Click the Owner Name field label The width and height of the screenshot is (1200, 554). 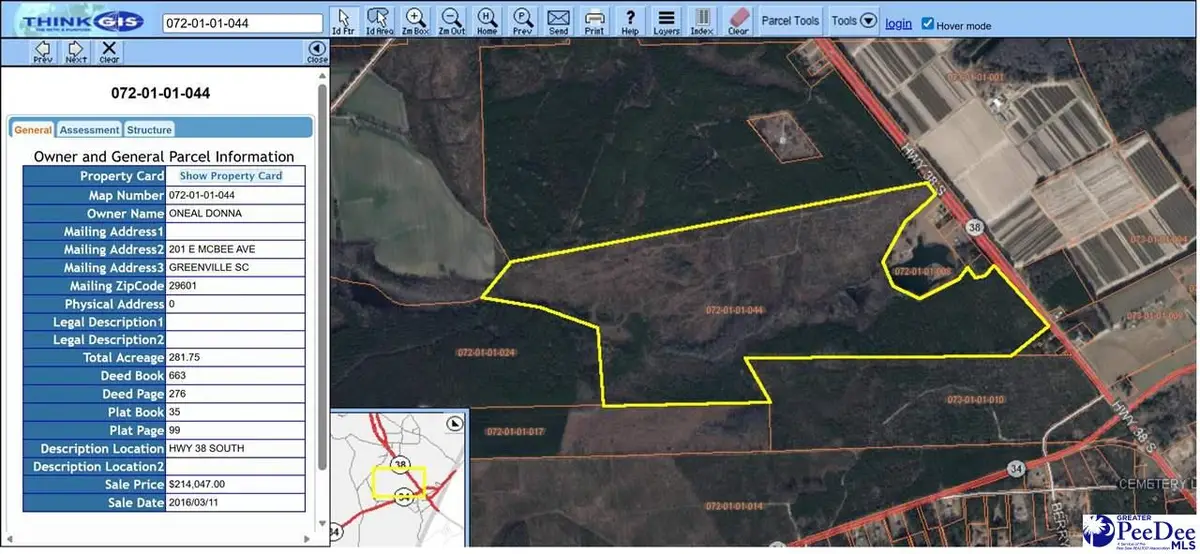126,213
